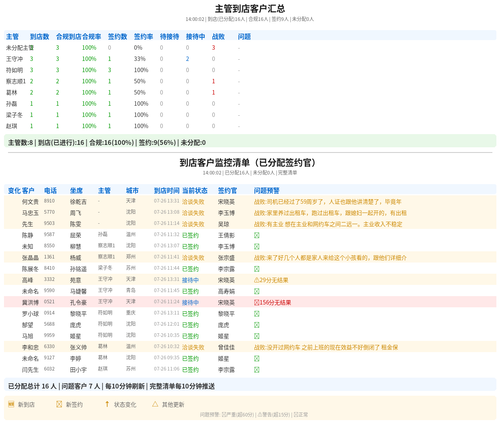
Task: Click the 合规率 column header
Action: click(x=92, y=37)
